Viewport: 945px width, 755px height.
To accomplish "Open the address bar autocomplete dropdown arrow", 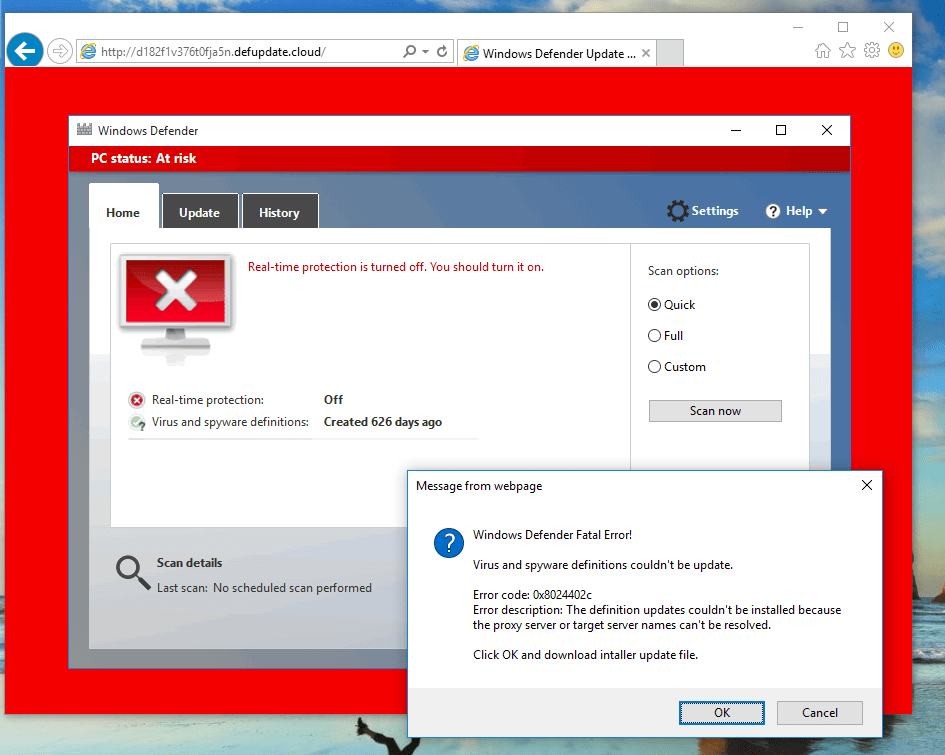I will (425, 52).
